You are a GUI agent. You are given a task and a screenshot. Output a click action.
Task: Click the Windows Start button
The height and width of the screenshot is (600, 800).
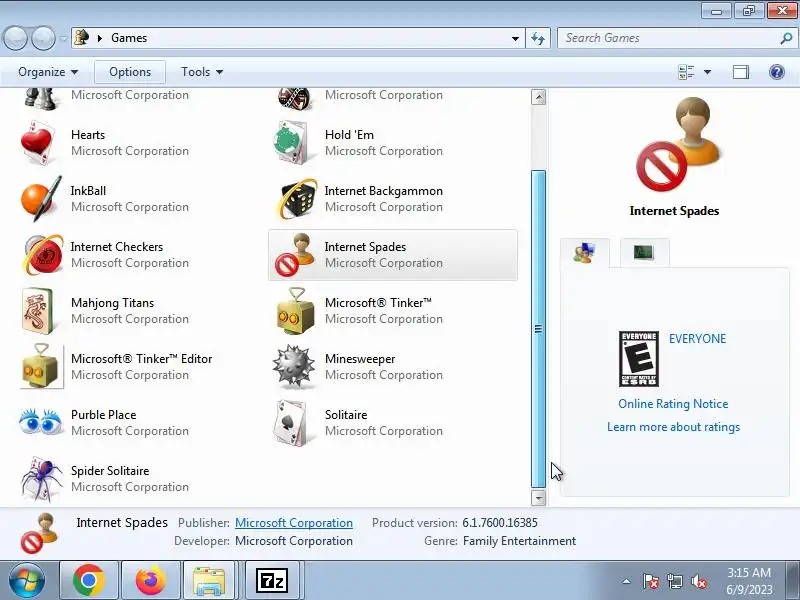coord(26,580)
